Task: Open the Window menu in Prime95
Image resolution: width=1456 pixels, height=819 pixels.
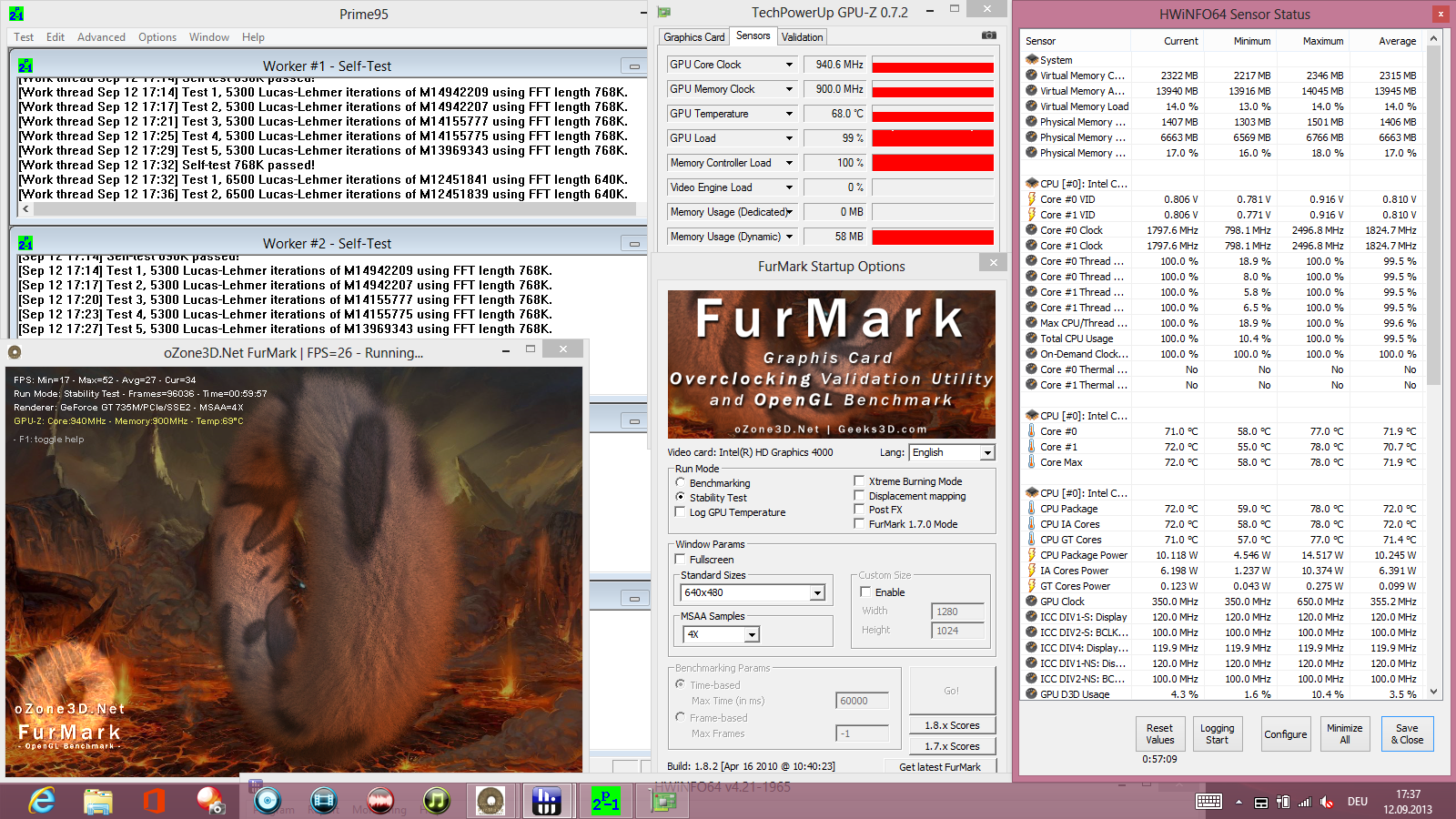Action: click(209, 37)
